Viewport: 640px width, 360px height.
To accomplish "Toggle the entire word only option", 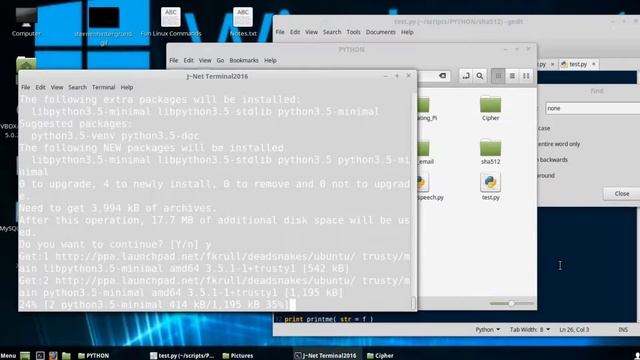I will click(558, 144).
